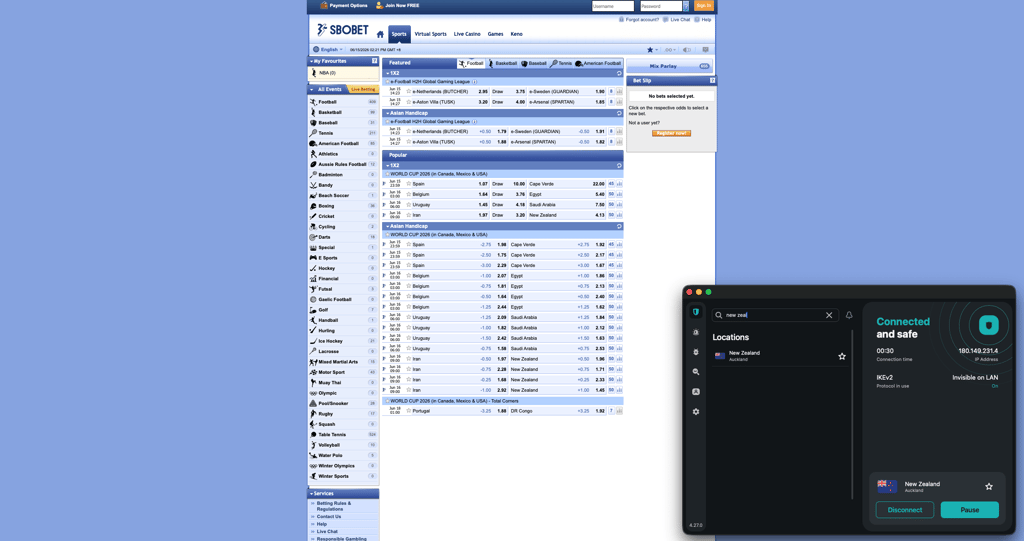Open the Bet Slip help icon

tap(712, 80)
